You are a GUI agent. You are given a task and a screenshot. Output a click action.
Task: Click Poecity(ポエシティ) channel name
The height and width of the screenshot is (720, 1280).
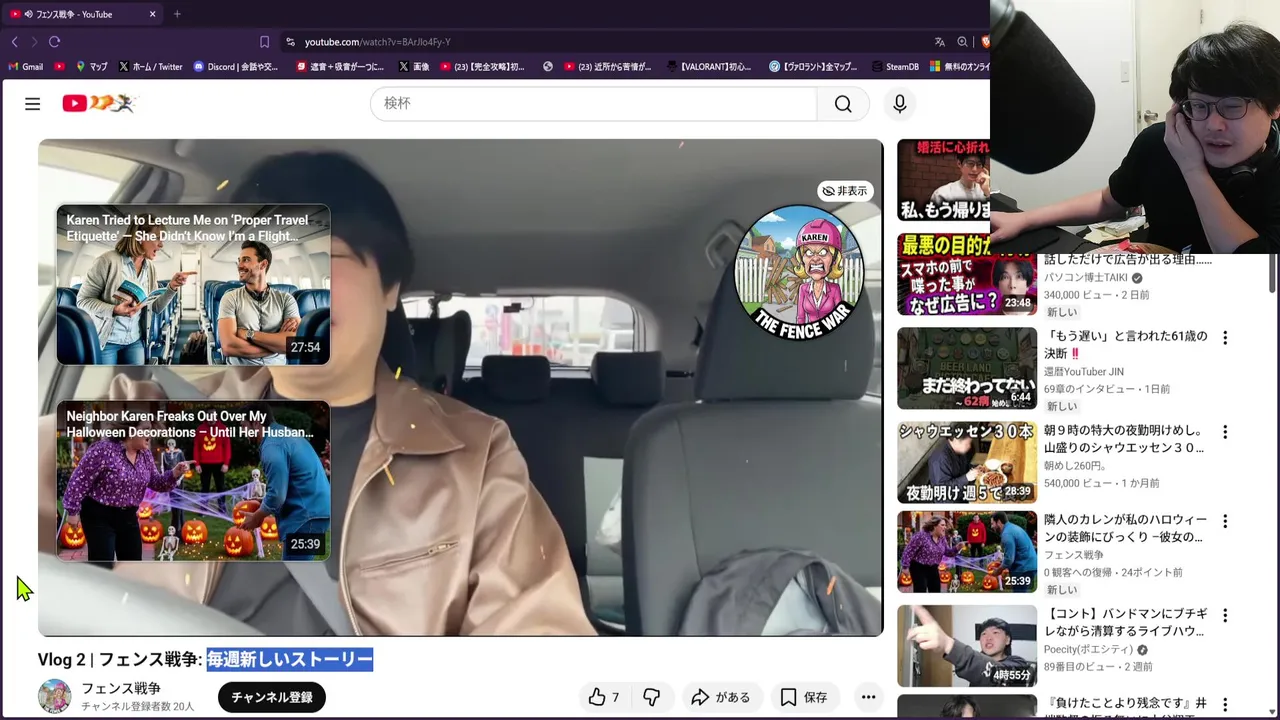(1088, 650)
